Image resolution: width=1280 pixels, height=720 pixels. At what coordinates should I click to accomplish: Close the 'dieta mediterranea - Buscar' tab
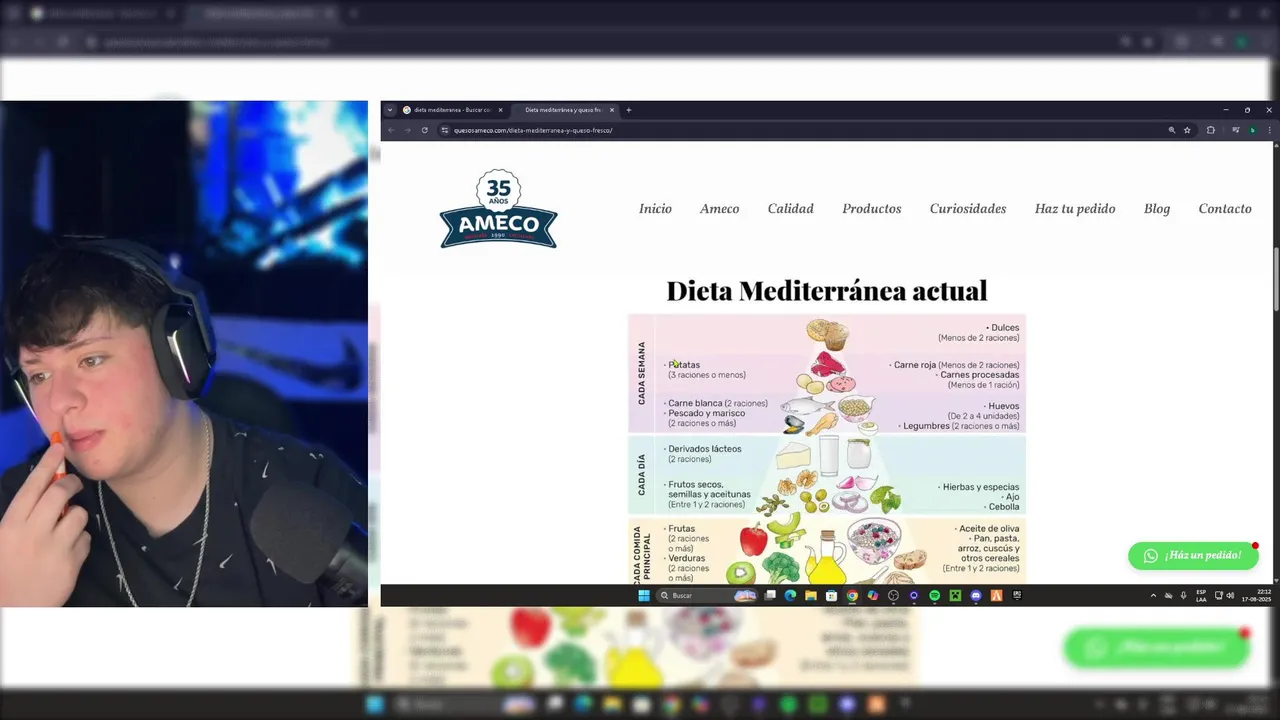coord(500,110)
